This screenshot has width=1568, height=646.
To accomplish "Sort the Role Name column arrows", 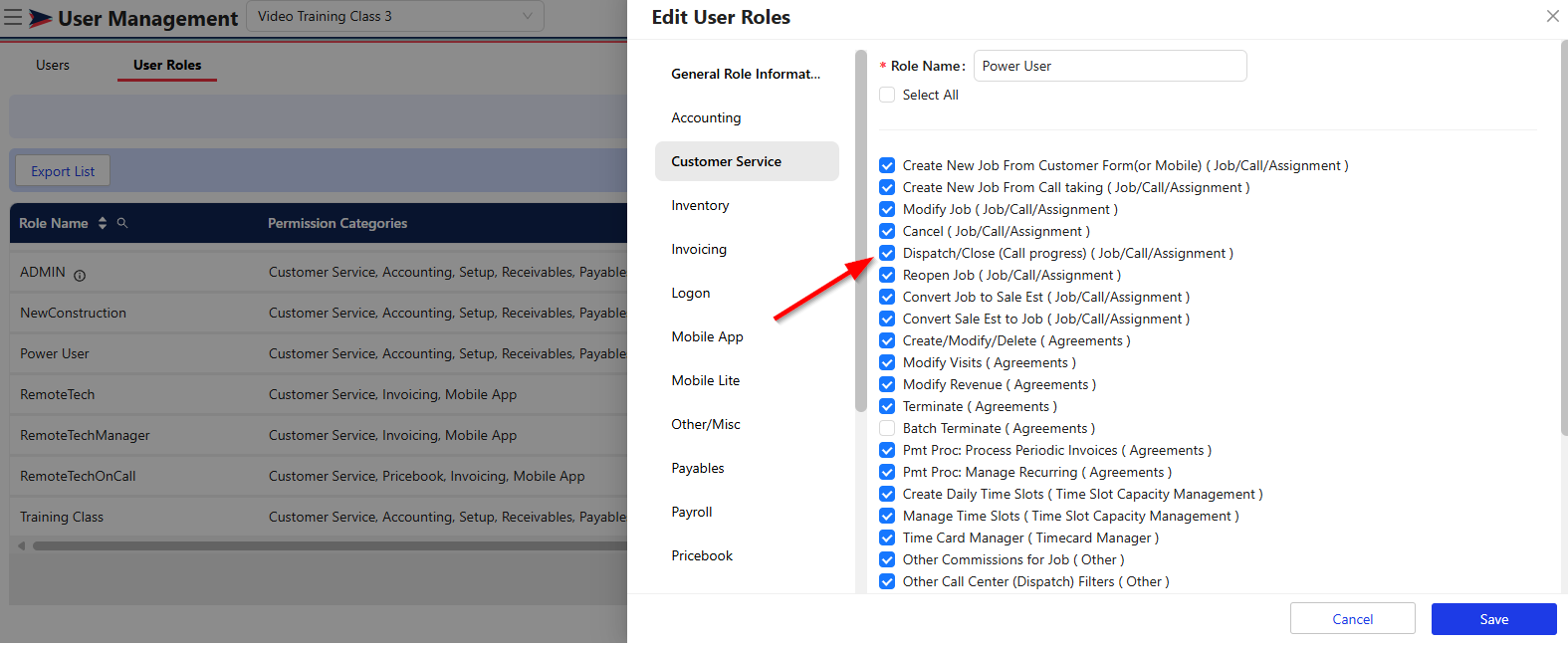I will coord(102,224).
